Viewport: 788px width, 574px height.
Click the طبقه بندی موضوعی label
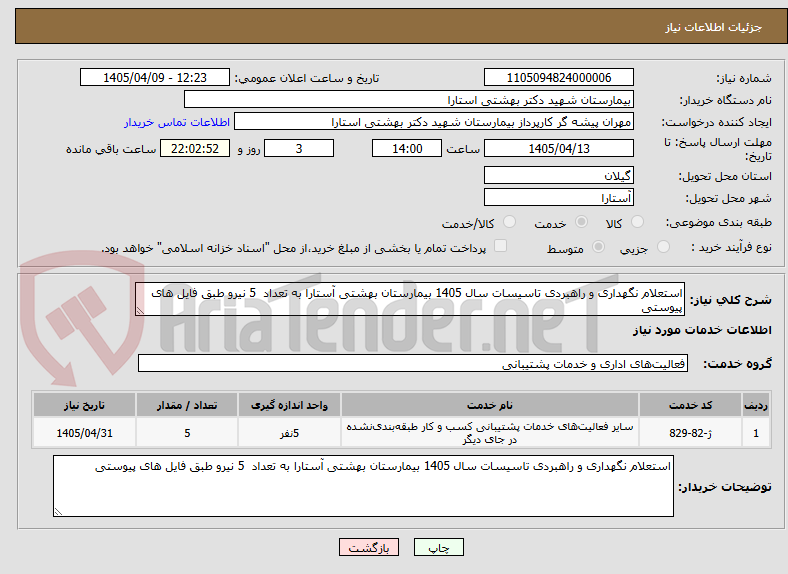(x=719, y=222)
